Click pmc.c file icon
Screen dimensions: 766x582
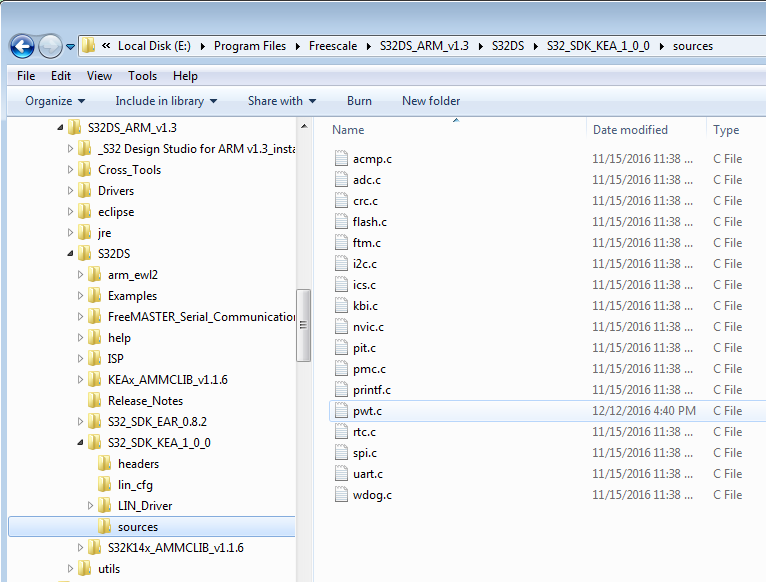click(341, 368)
